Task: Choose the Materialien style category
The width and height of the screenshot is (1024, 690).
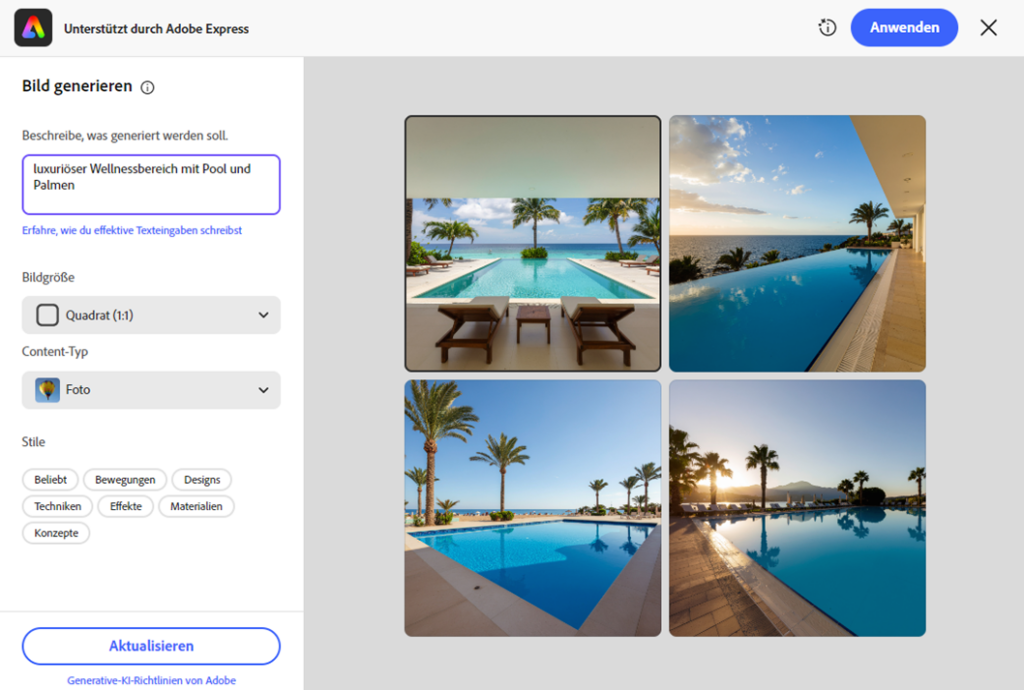Action: [x=196, y=506]
